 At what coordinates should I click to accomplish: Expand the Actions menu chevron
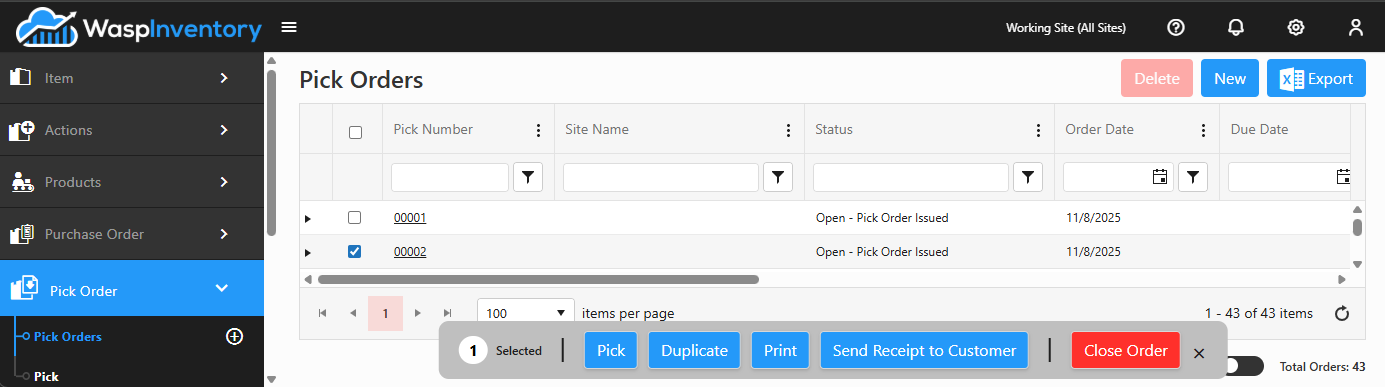click(x=224, y=130)
